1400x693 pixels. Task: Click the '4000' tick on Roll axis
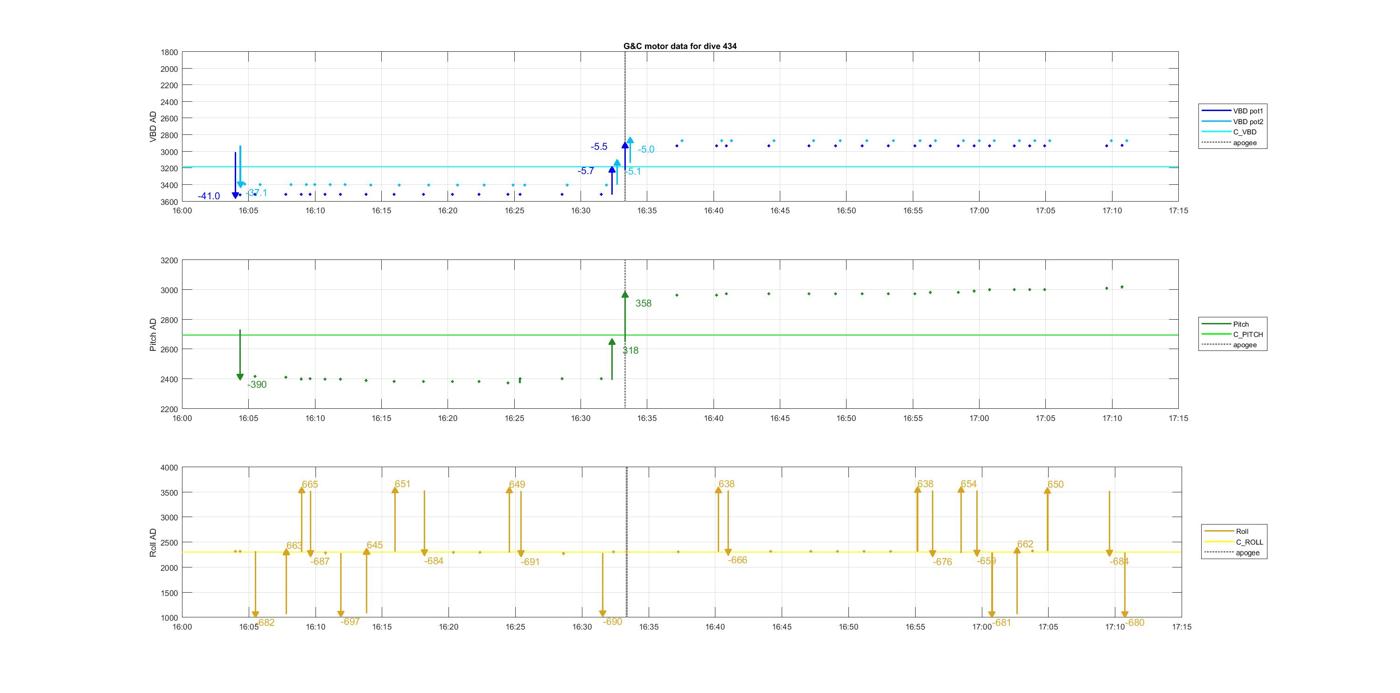169,468
